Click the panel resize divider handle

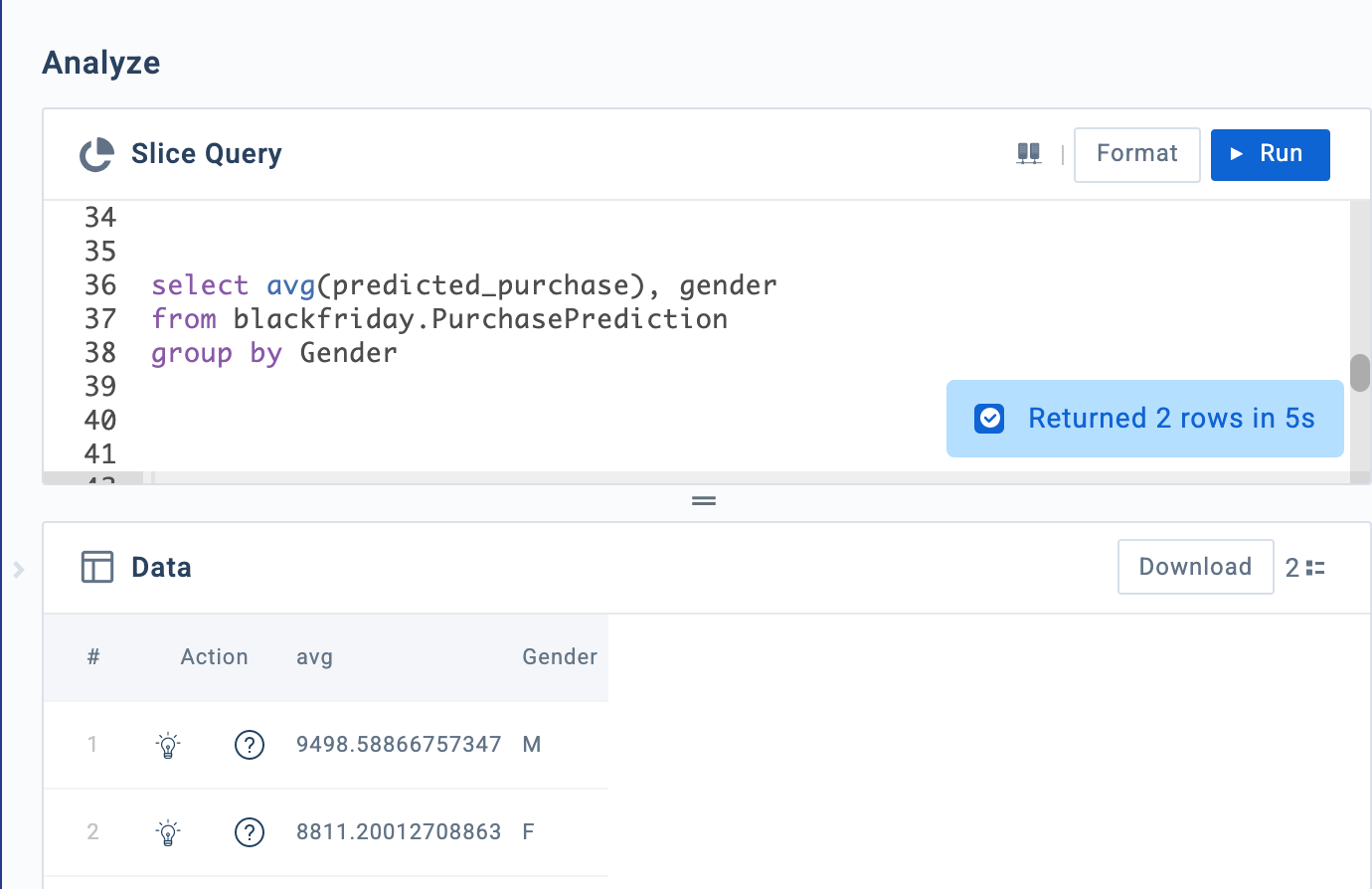click(x=704, y=501)
